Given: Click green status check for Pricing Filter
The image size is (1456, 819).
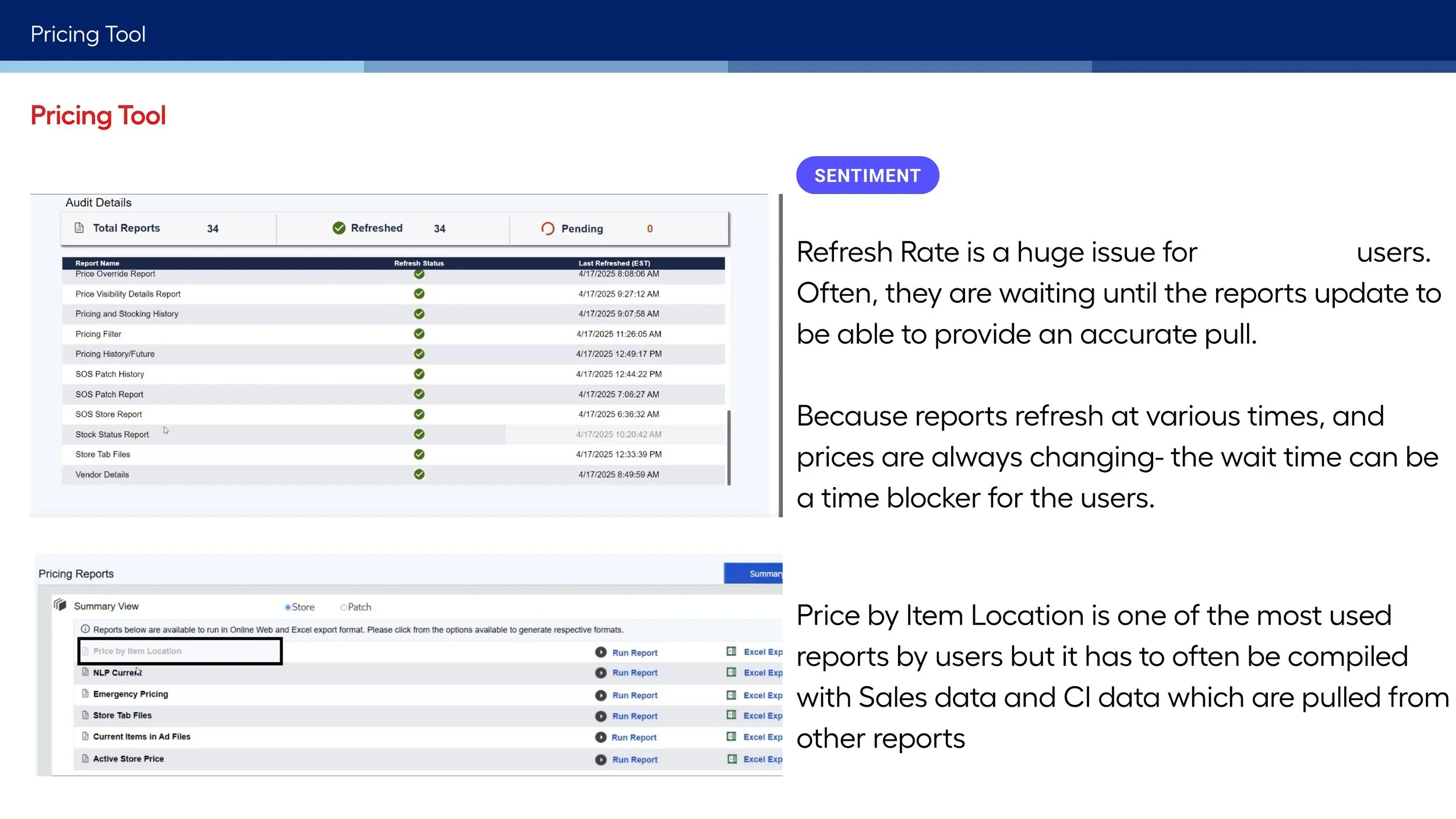Looking at the screenshot, I should 419,334.
